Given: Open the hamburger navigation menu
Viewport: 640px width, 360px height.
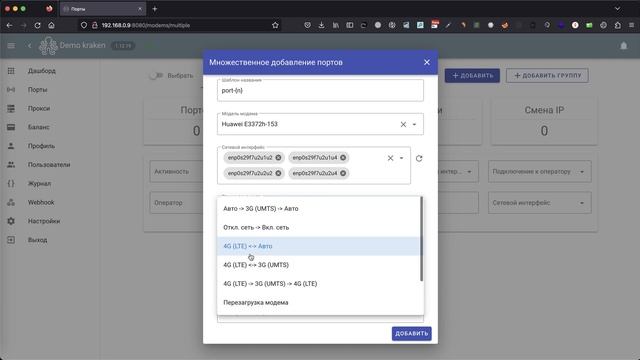Looking at the screenshot, I should click(11, 45).
